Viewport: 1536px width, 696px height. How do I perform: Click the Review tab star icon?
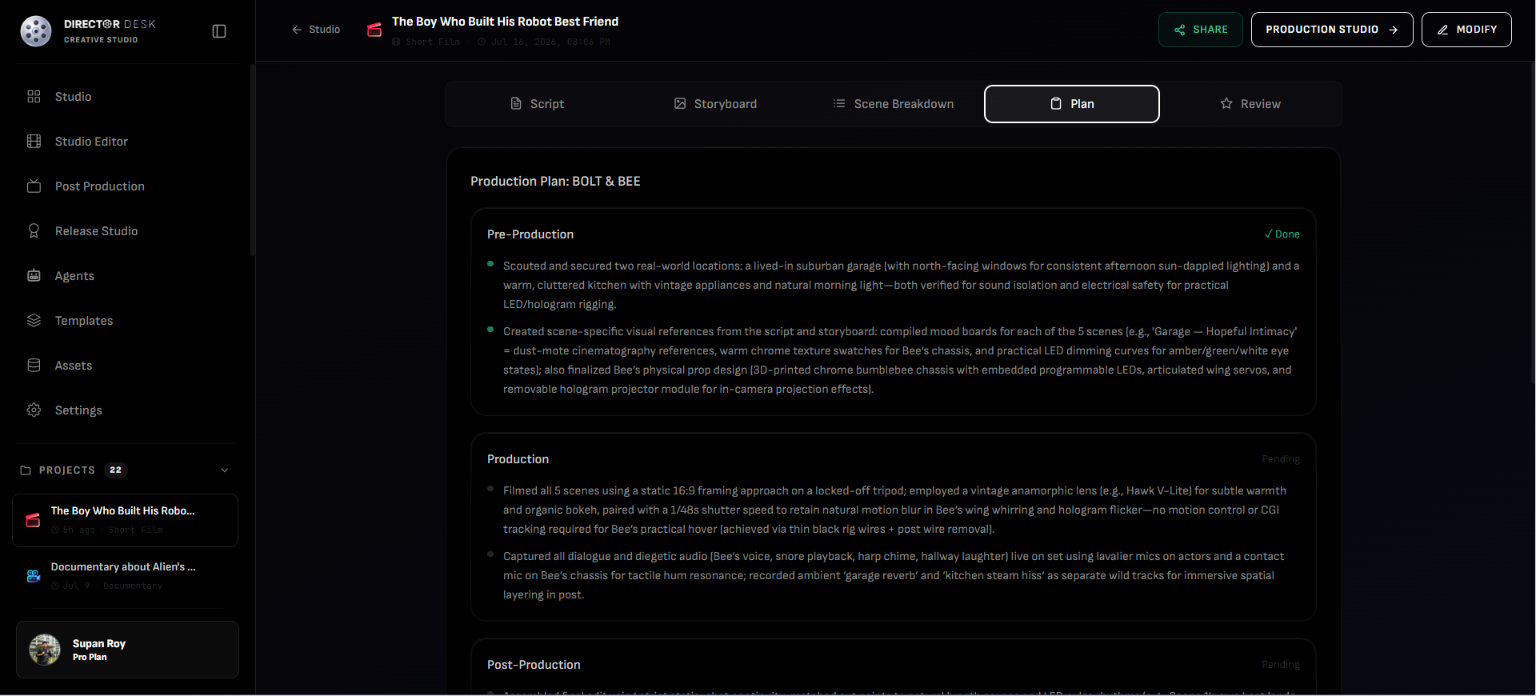pos(1226,104)
